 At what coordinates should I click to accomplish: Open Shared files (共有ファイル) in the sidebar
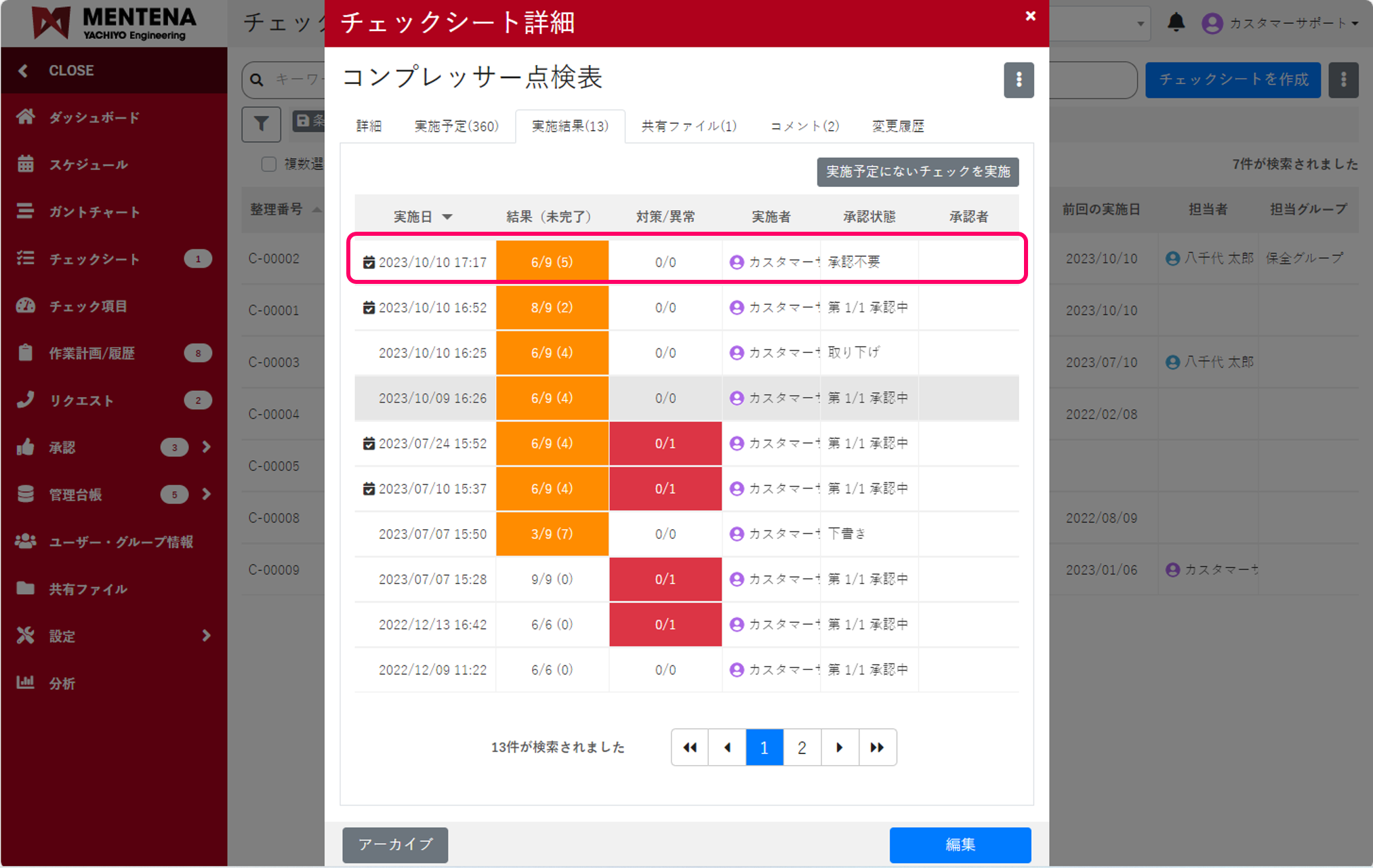click(87, 589)
